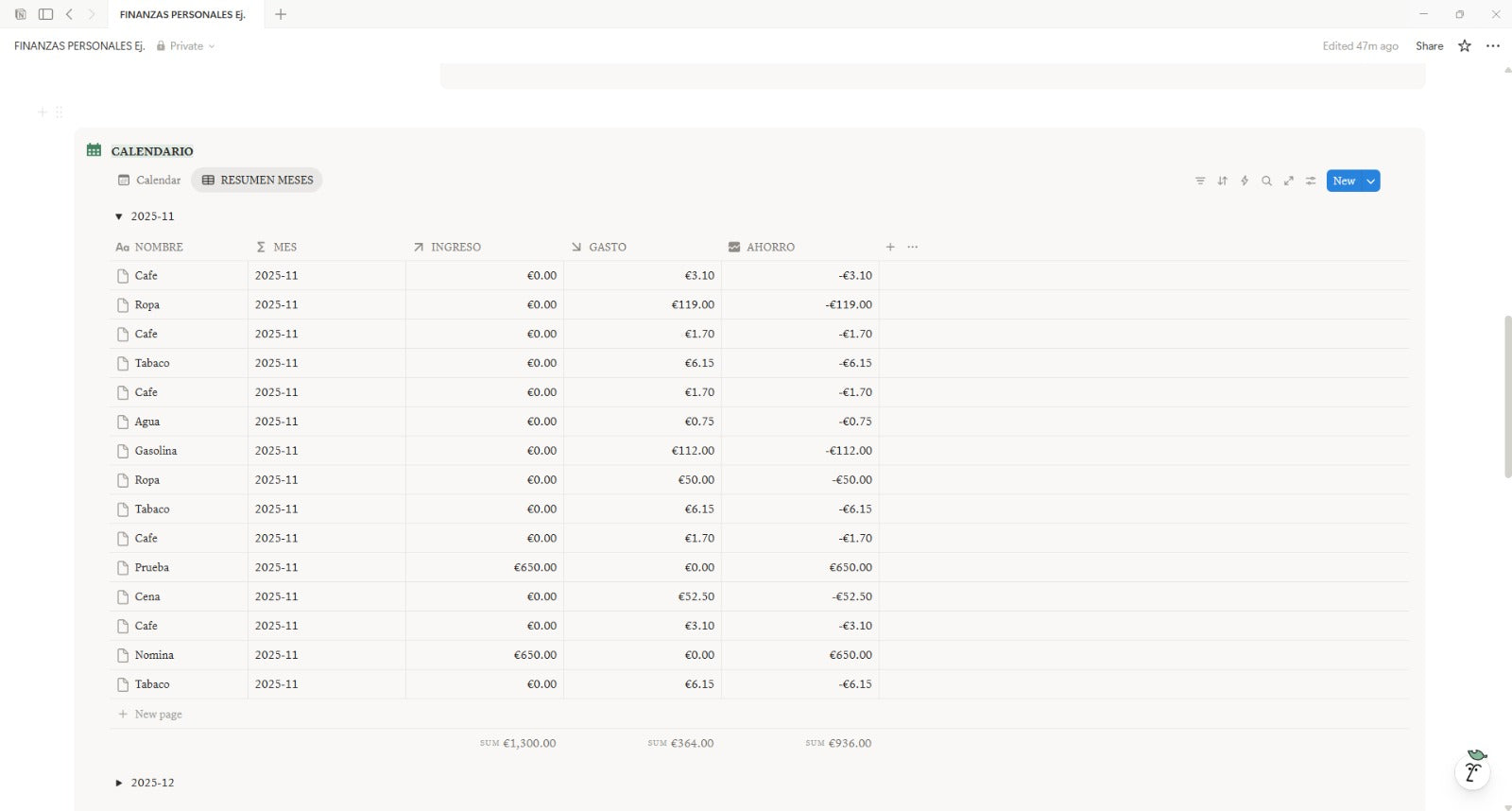The height and width of the screenshot is (811, 1512).
Task: Open the CALENDARIO database title
Action: click(x=152, y=151)
